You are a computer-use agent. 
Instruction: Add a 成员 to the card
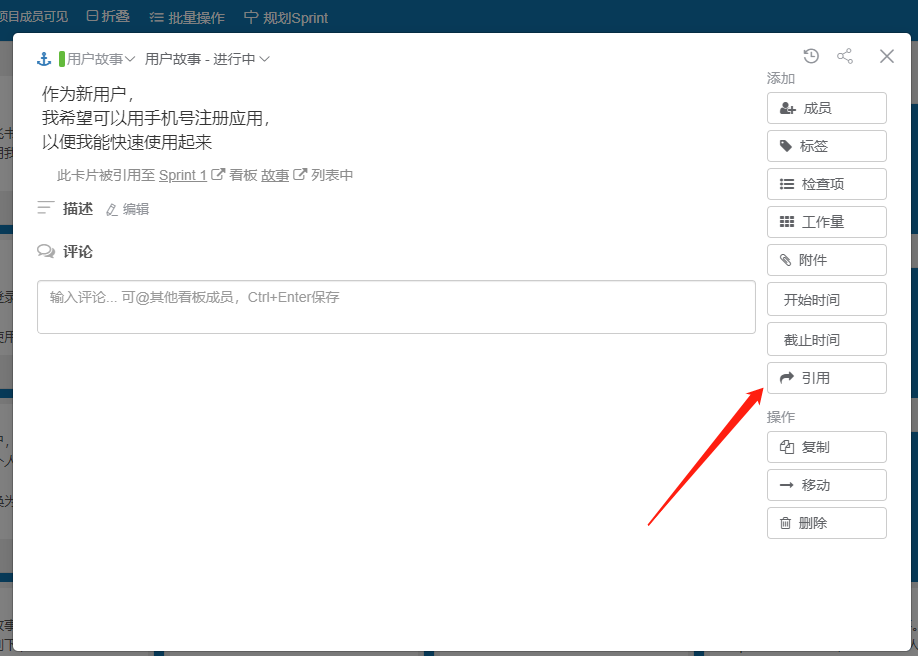coord(826,108)
